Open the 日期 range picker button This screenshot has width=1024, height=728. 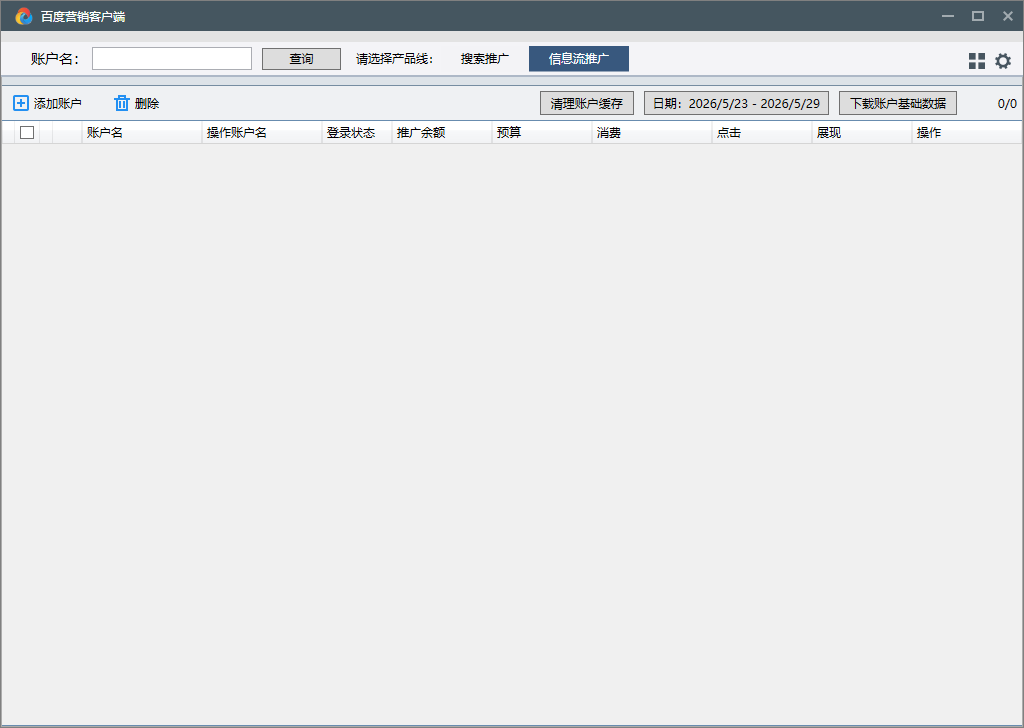click(x=736, y=103)
